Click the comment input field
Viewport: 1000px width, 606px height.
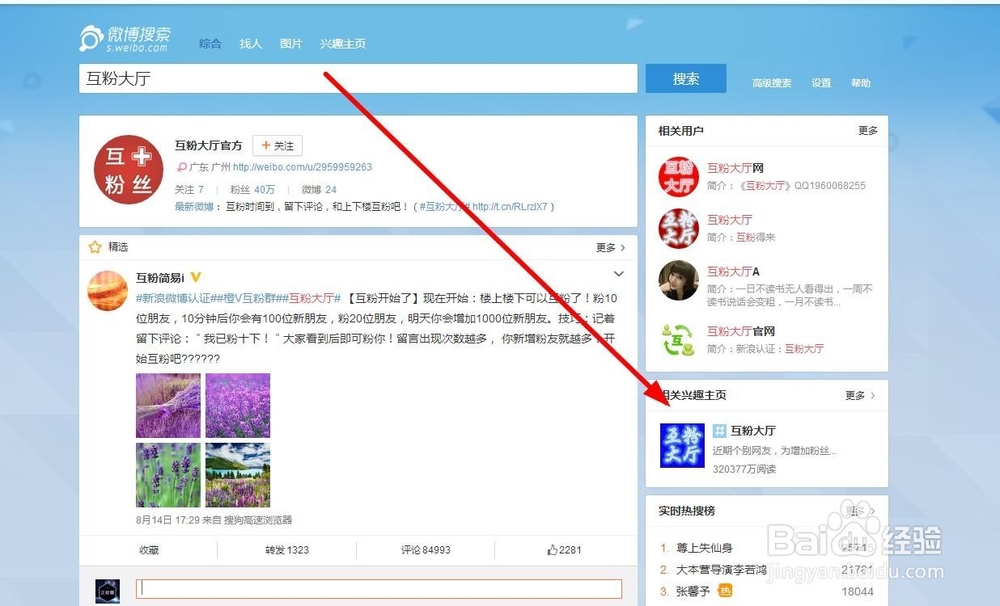pyautogui.click(x=379, y=589)
